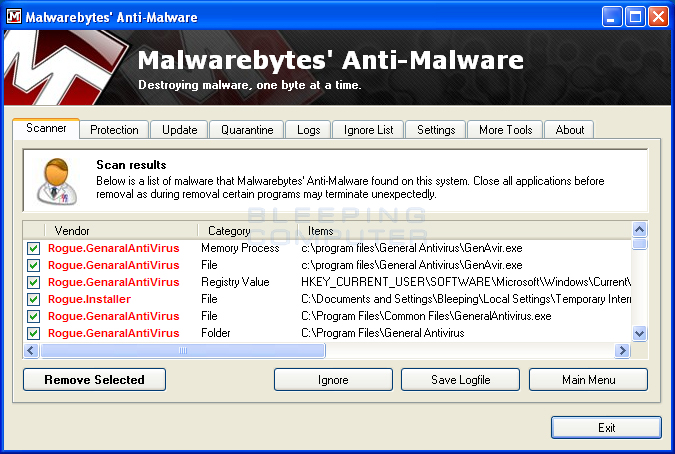Click the horizontal scroll right arrow
Viewport: 675px width, 454px height.
point(622,351)
